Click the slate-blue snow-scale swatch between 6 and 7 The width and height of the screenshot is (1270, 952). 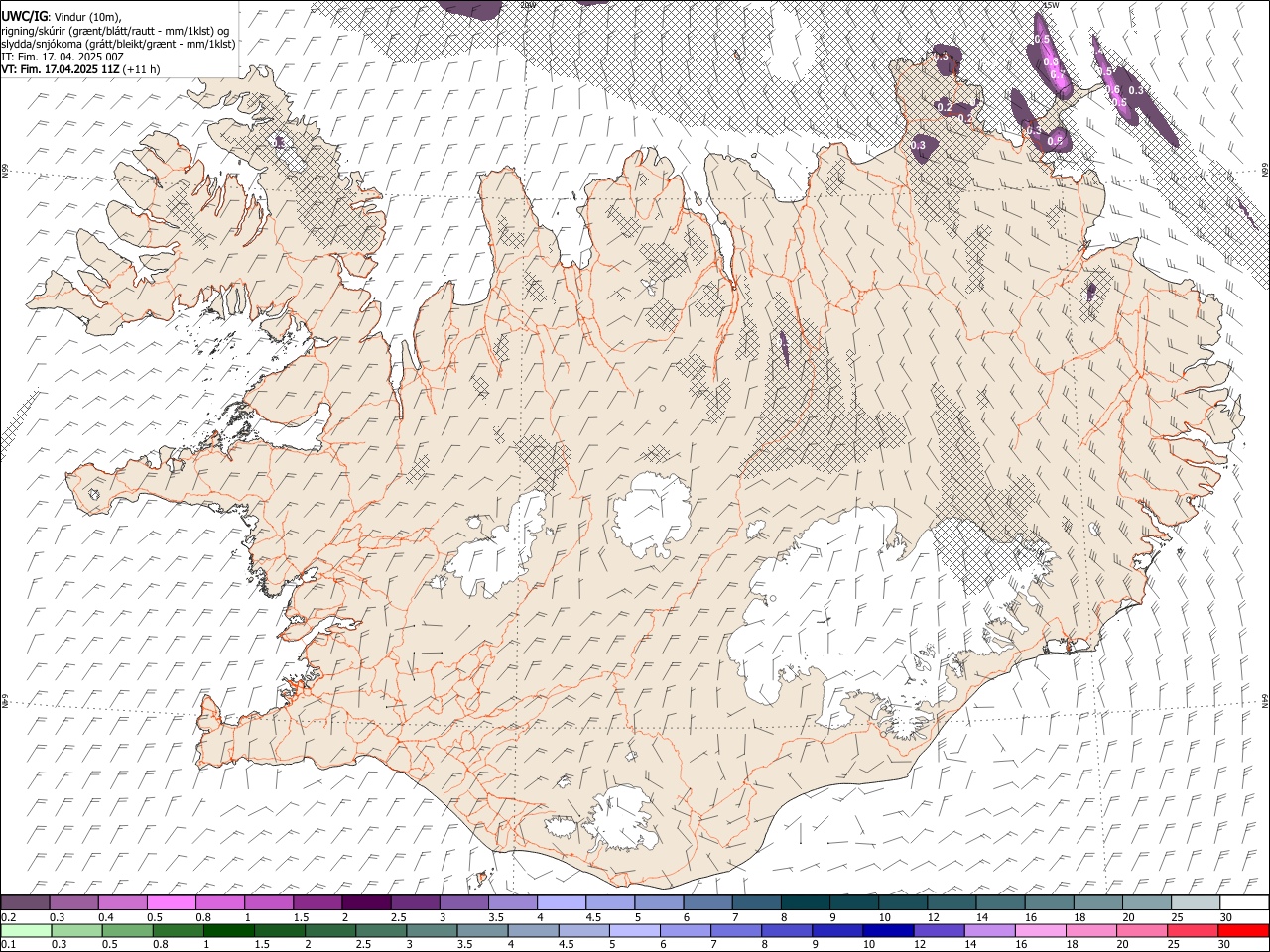point(707,902)
